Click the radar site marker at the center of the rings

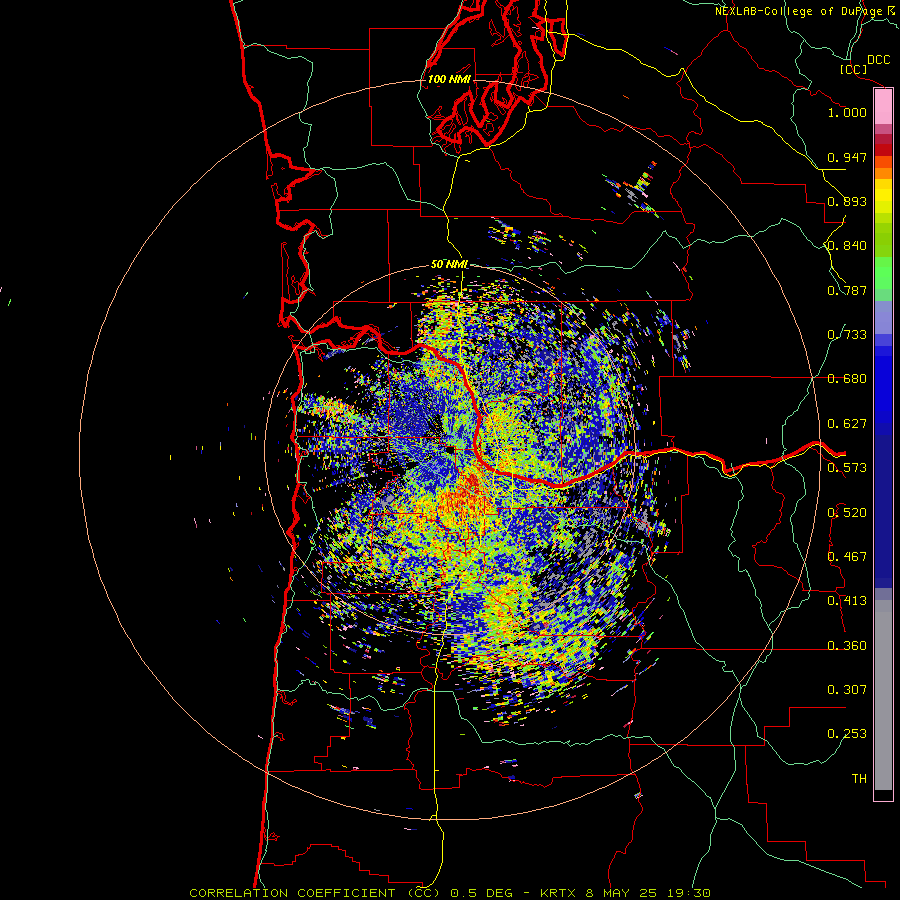tap(451, 449)
